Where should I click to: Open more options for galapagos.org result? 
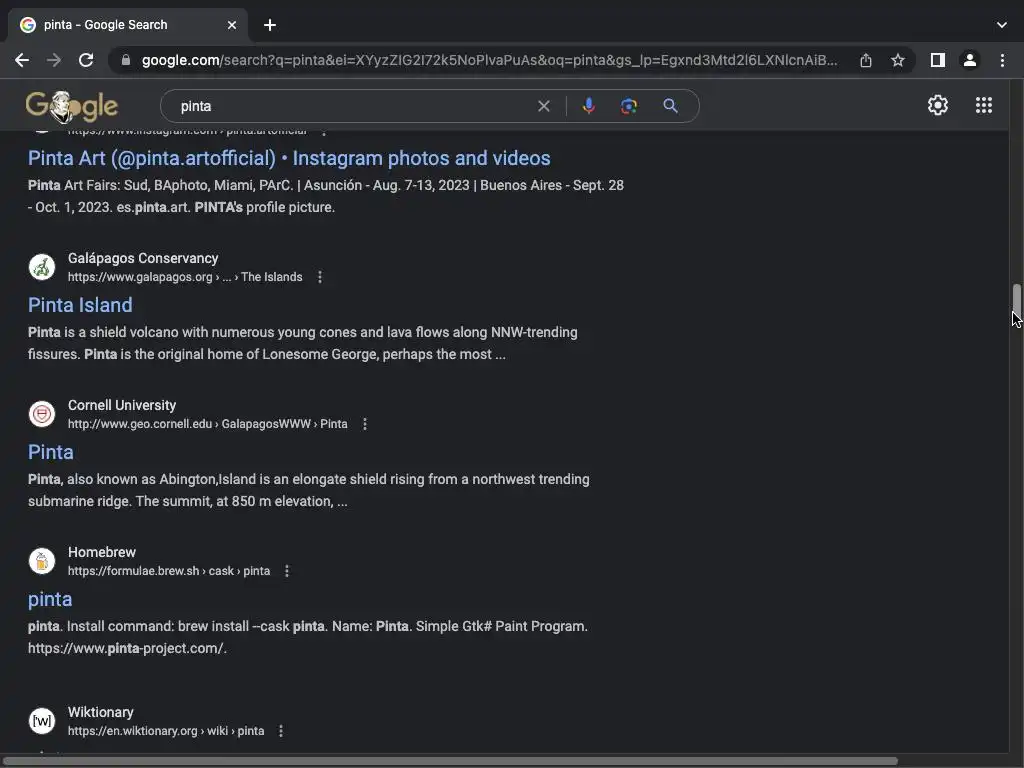point(320,277)
